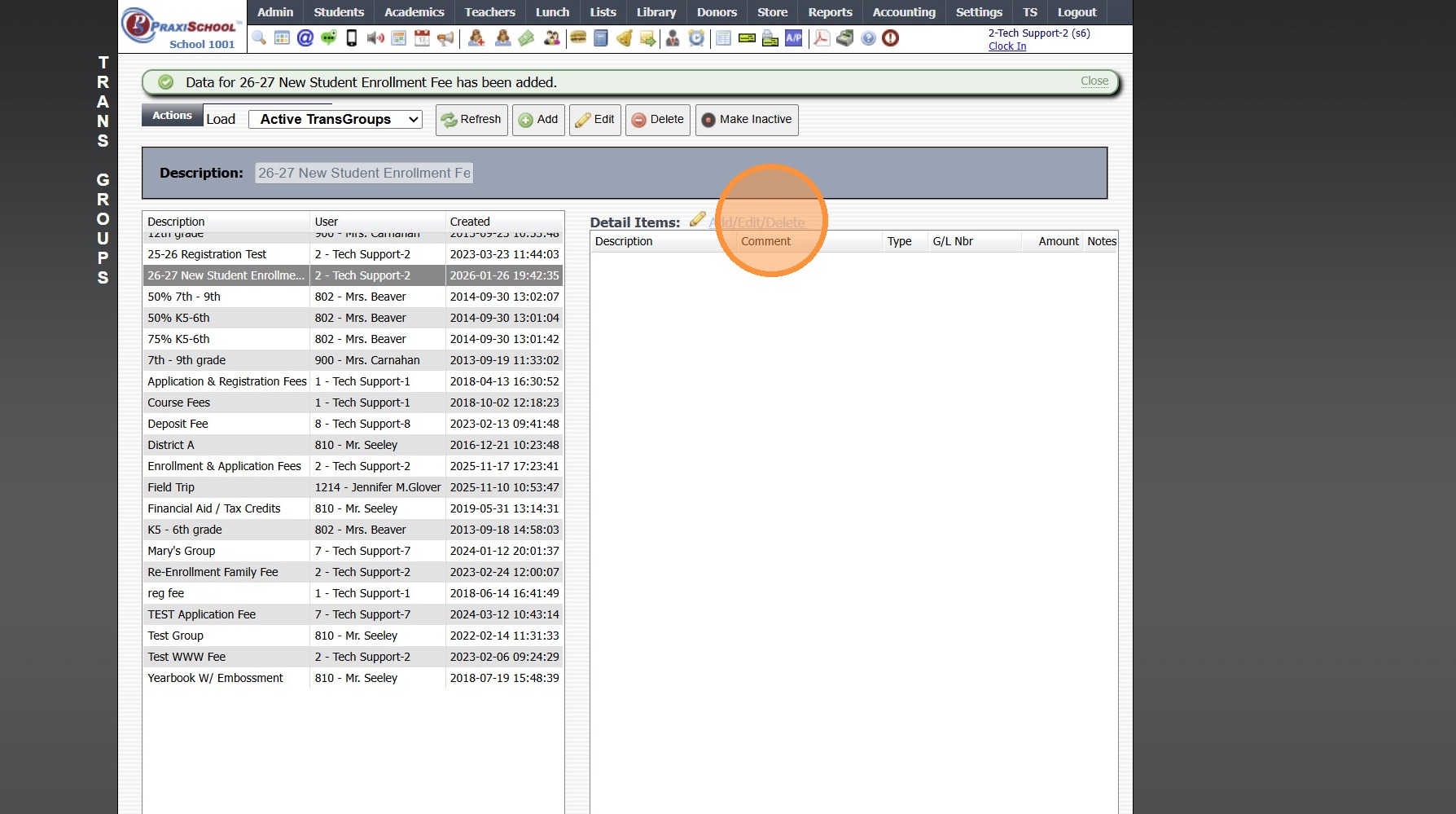Viewport: 1456px width, 814px height.
Task: Click the Add button
Action: [538, 120]
